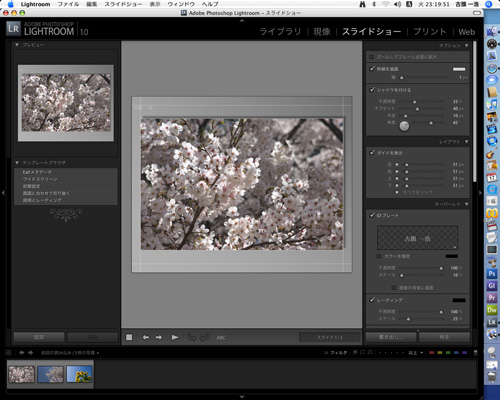Collapse the テンプレートブラウザ panel triangle
This screenshot has height=400, width=500.
tap(17, 163)
